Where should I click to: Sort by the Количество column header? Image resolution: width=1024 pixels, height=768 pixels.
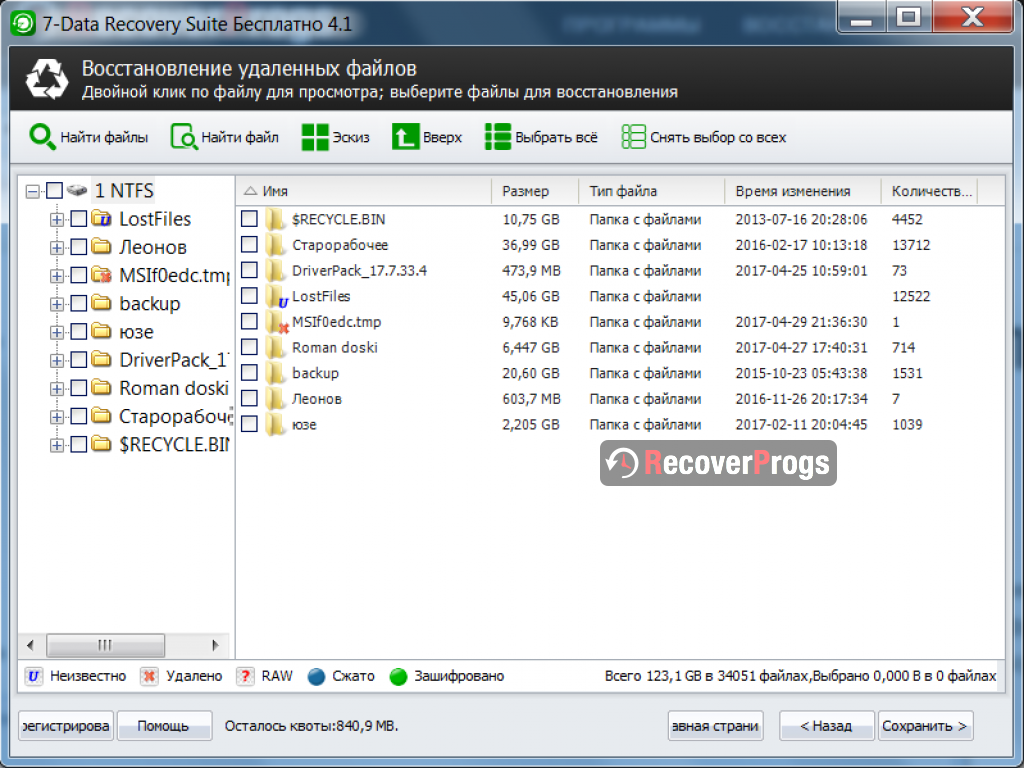929,191
